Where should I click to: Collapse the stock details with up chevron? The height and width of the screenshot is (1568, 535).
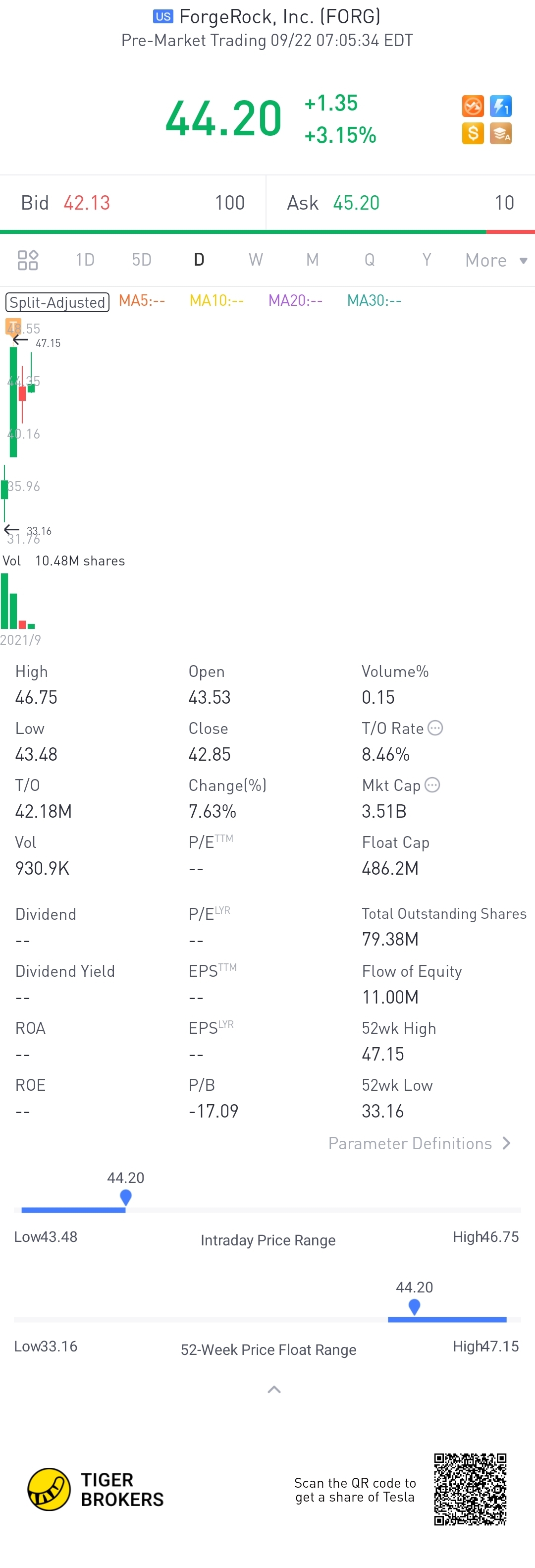click(x=274, y=1389)
